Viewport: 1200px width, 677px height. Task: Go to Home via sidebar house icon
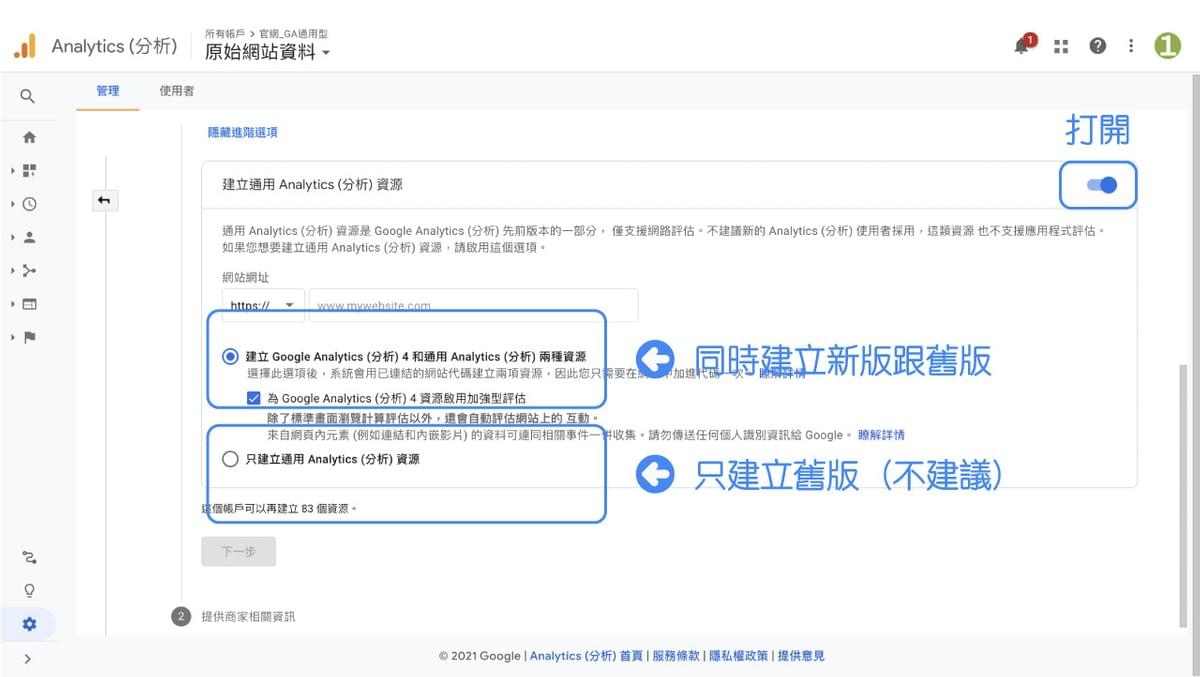(x=29, y=137)
